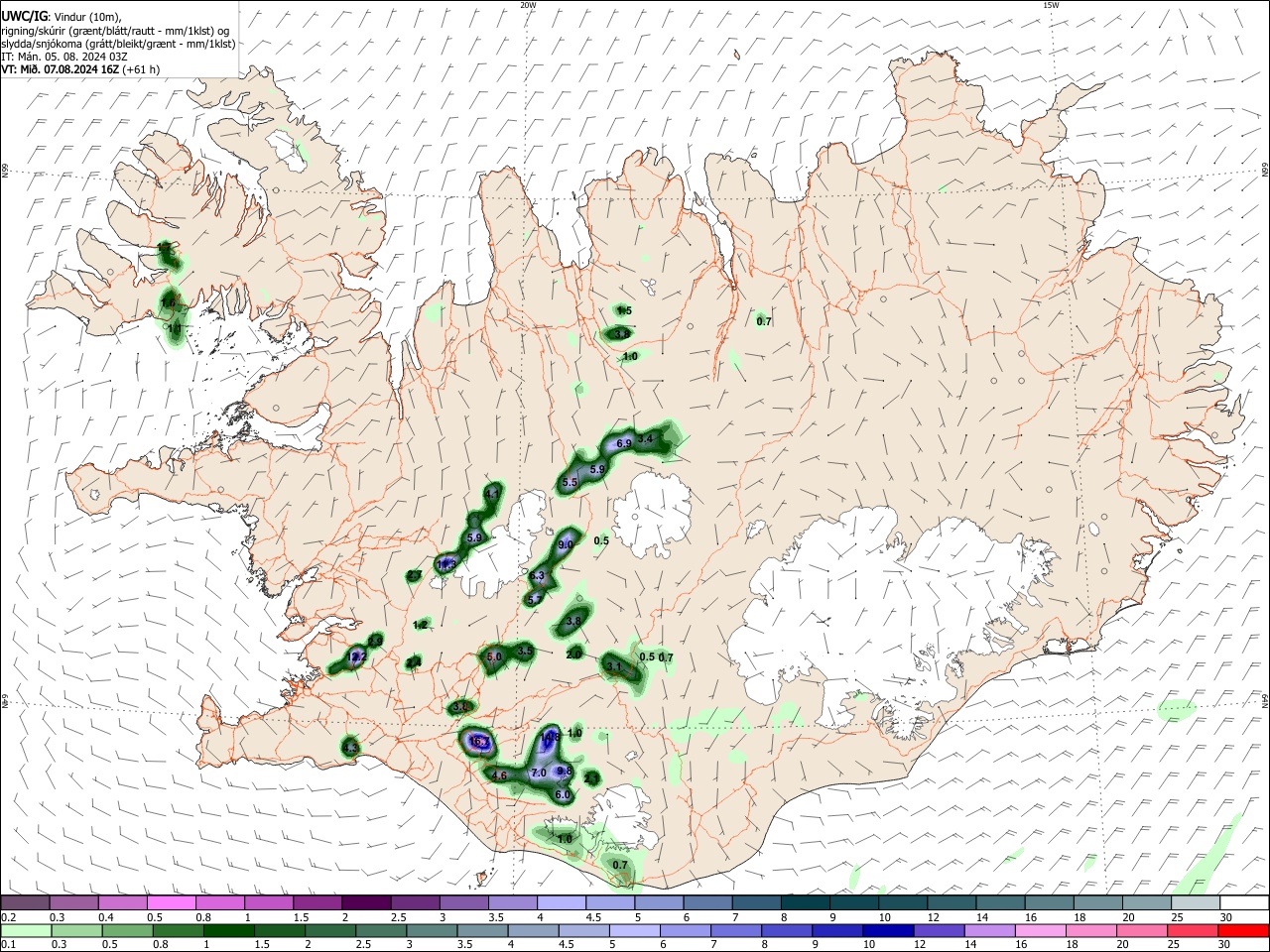Click the IT: Mán. 05. 08. 2024 03Z line

click(x=64, y=57)
